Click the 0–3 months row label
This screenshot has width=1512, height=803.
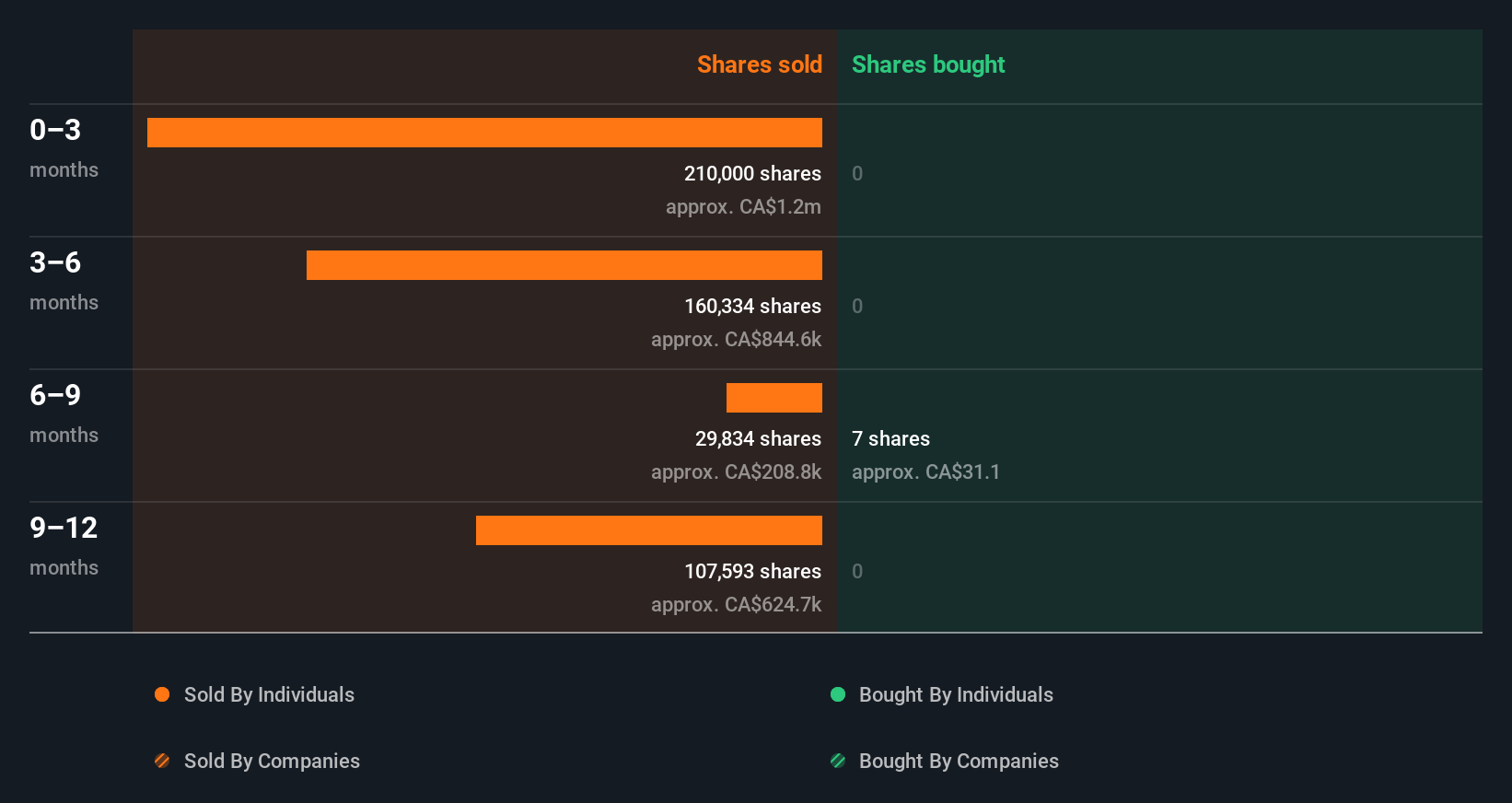(64, 148)
